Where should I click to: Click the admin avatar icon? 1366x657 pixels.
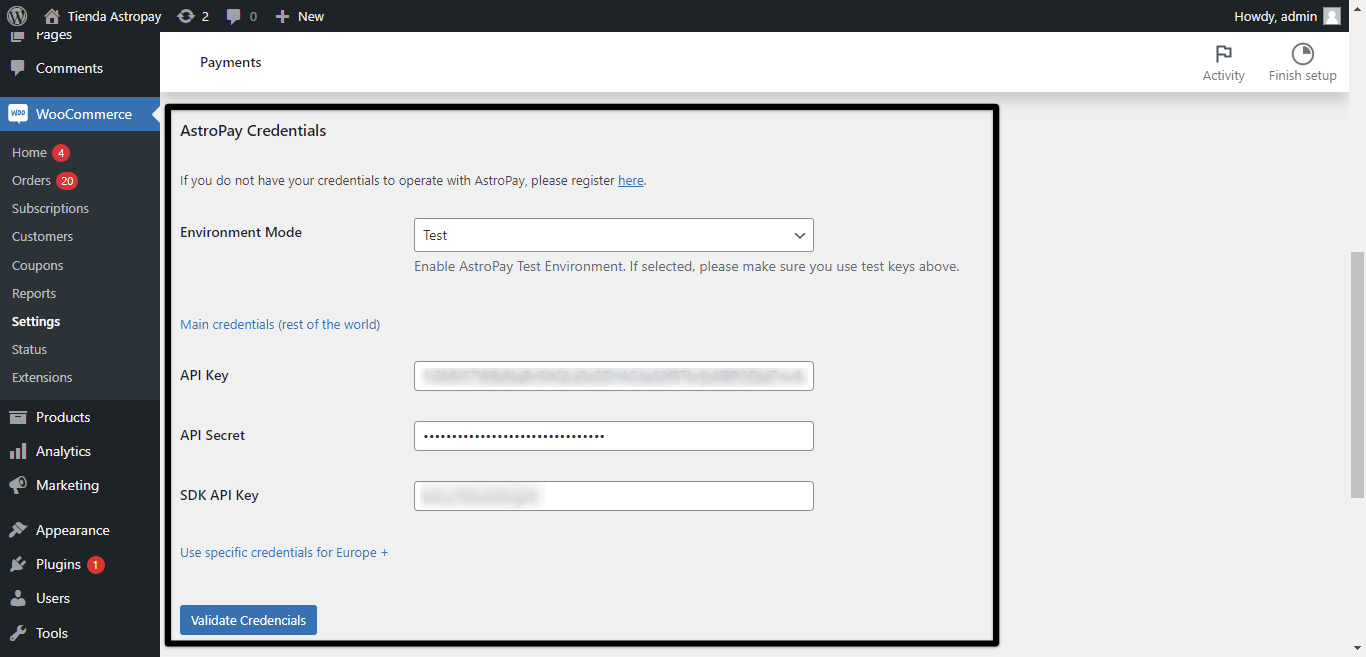coord(1331,16)
